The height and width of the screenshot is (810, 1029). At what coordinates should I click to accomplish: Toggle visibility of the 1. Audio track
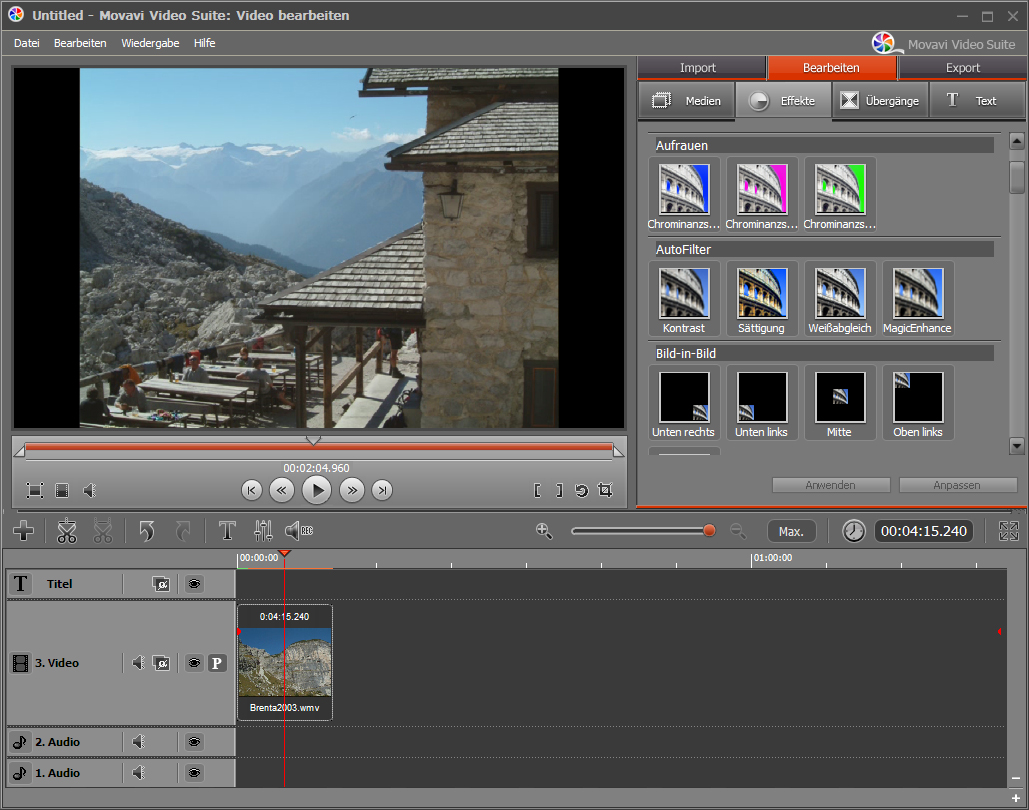194,773
